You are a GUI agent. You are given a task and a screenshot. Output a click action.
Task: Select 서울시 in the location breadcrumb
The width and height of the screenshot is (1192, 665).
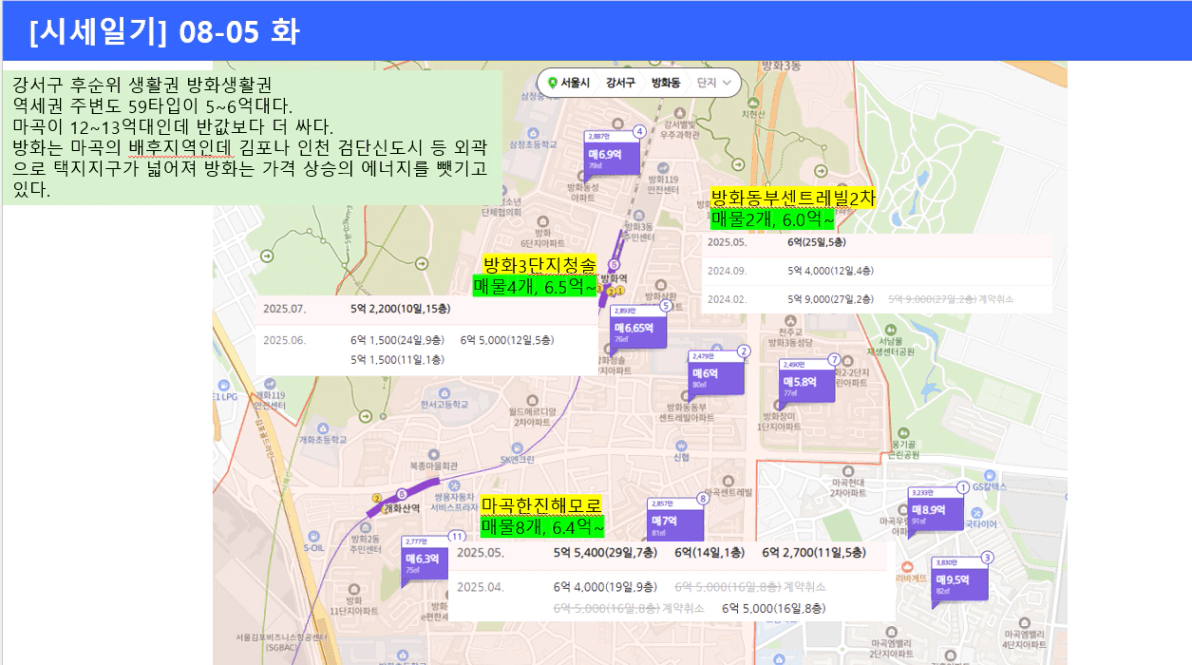(575, 82)
